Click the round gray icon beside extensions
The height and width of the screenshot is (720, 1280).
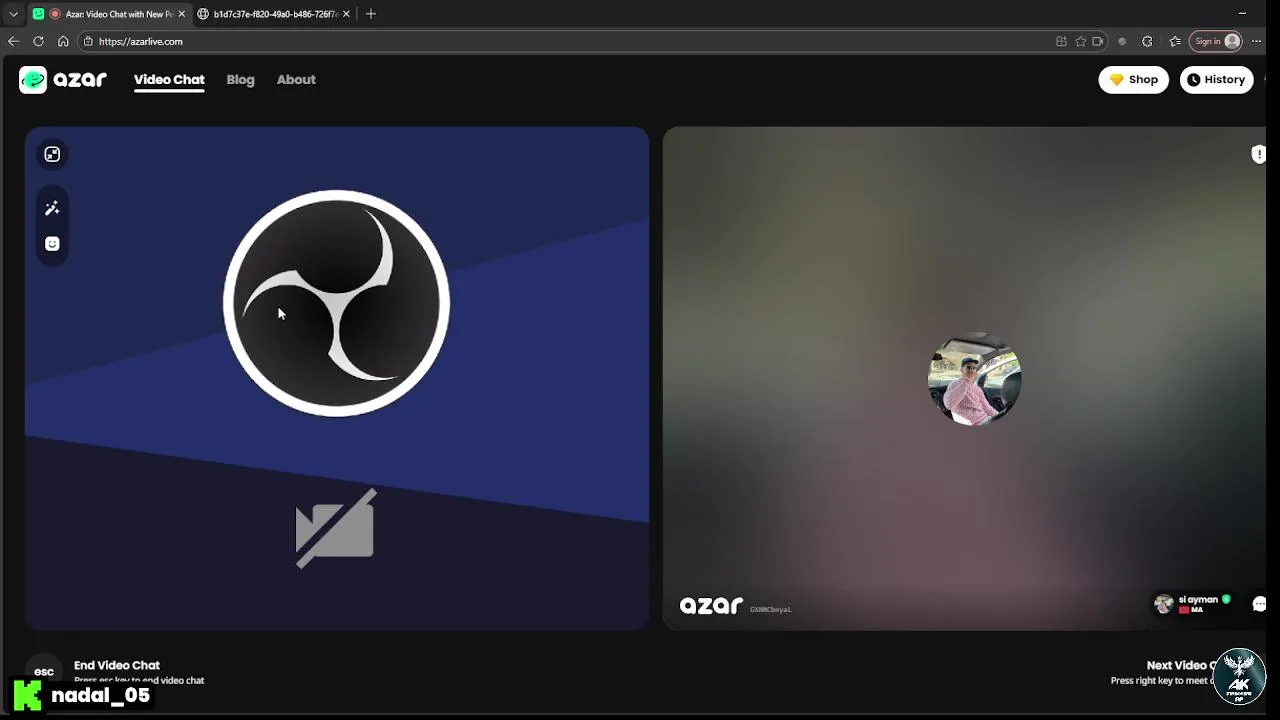(x=1122, y=42)
